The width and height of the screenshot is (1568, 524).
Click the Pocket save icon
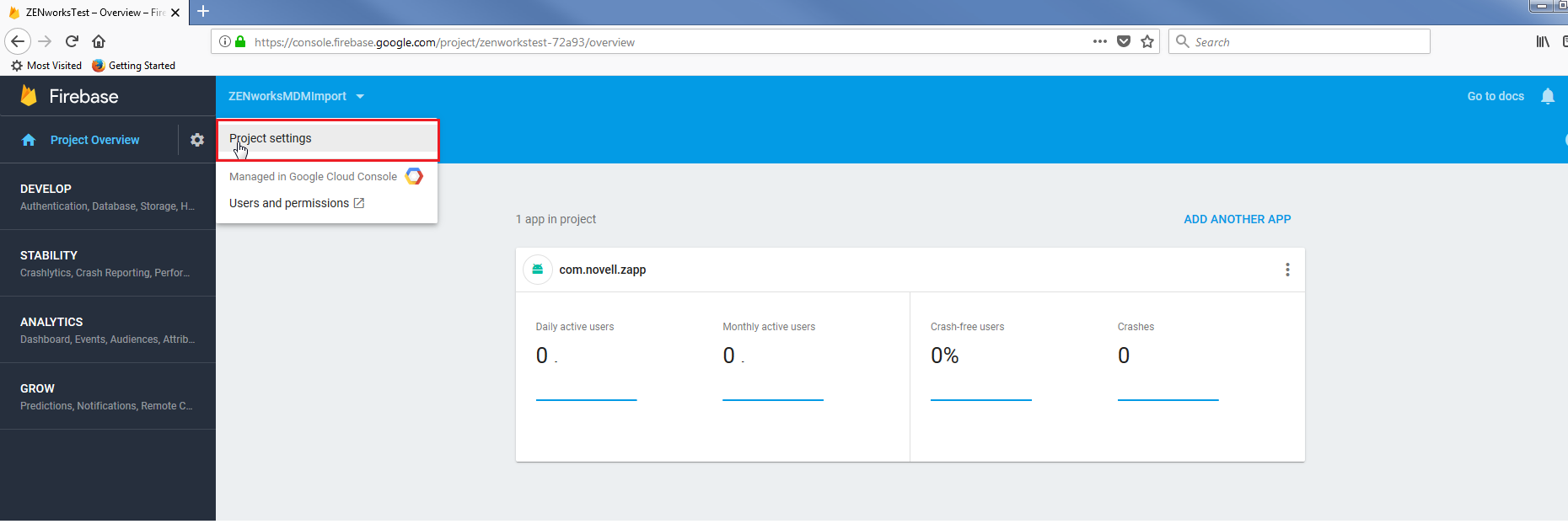tap(1124, 41)
